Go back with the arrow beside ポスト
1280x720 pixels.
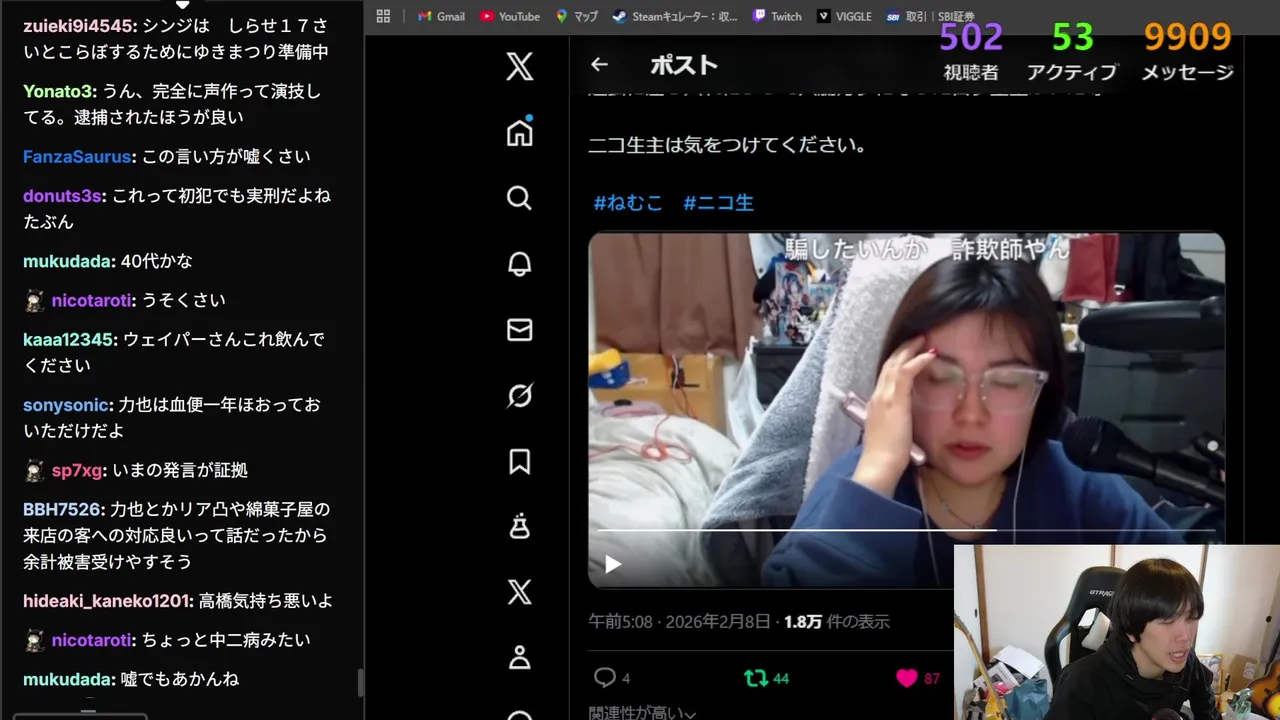[x=599, y=65]
